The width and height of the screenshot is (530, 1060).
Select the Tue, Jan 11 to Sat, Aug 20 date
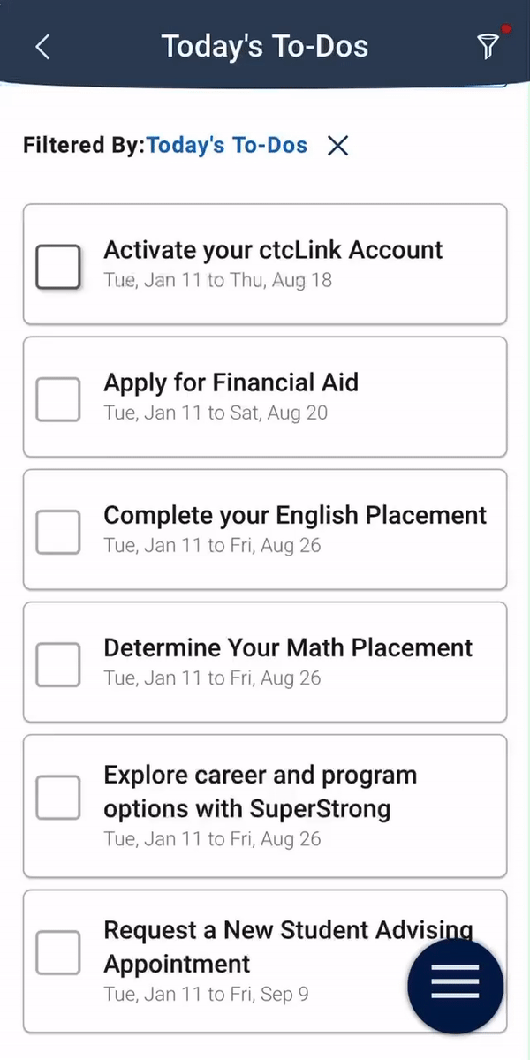[x=216, y=413]
